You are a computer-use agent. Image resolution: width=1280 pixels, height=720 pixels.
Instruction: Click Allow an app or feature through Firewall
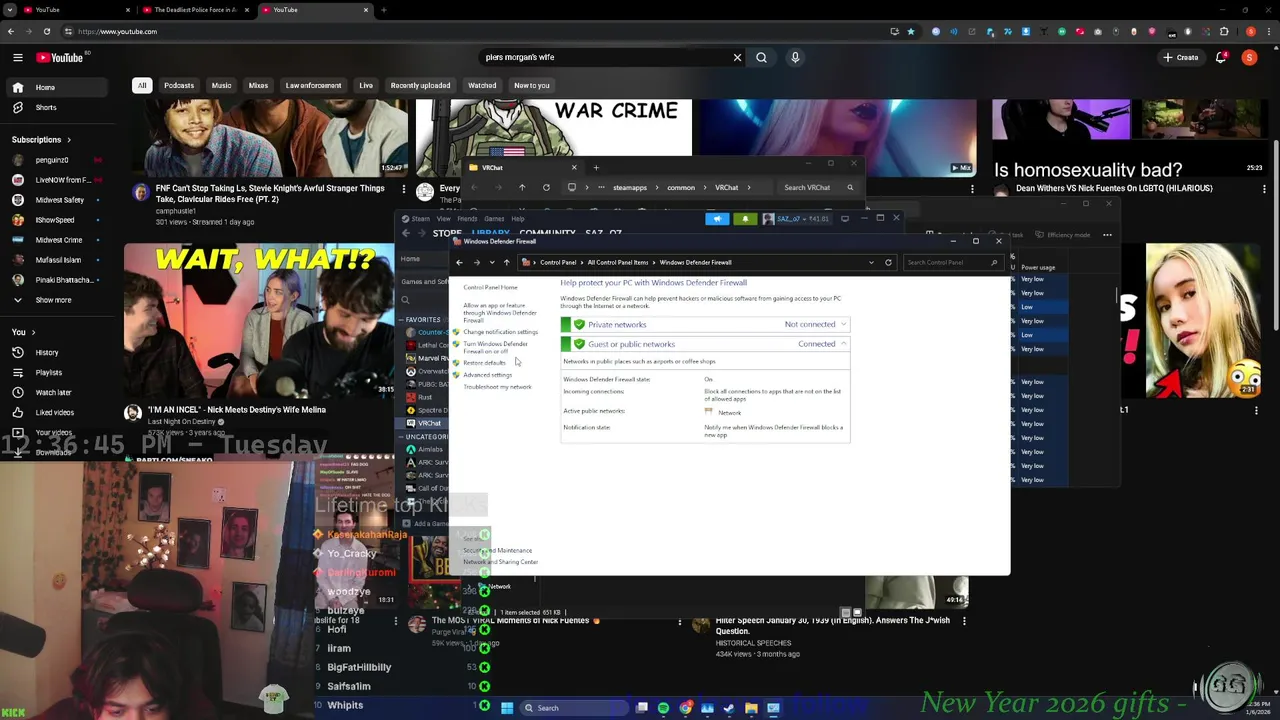(x=499, y=313)
